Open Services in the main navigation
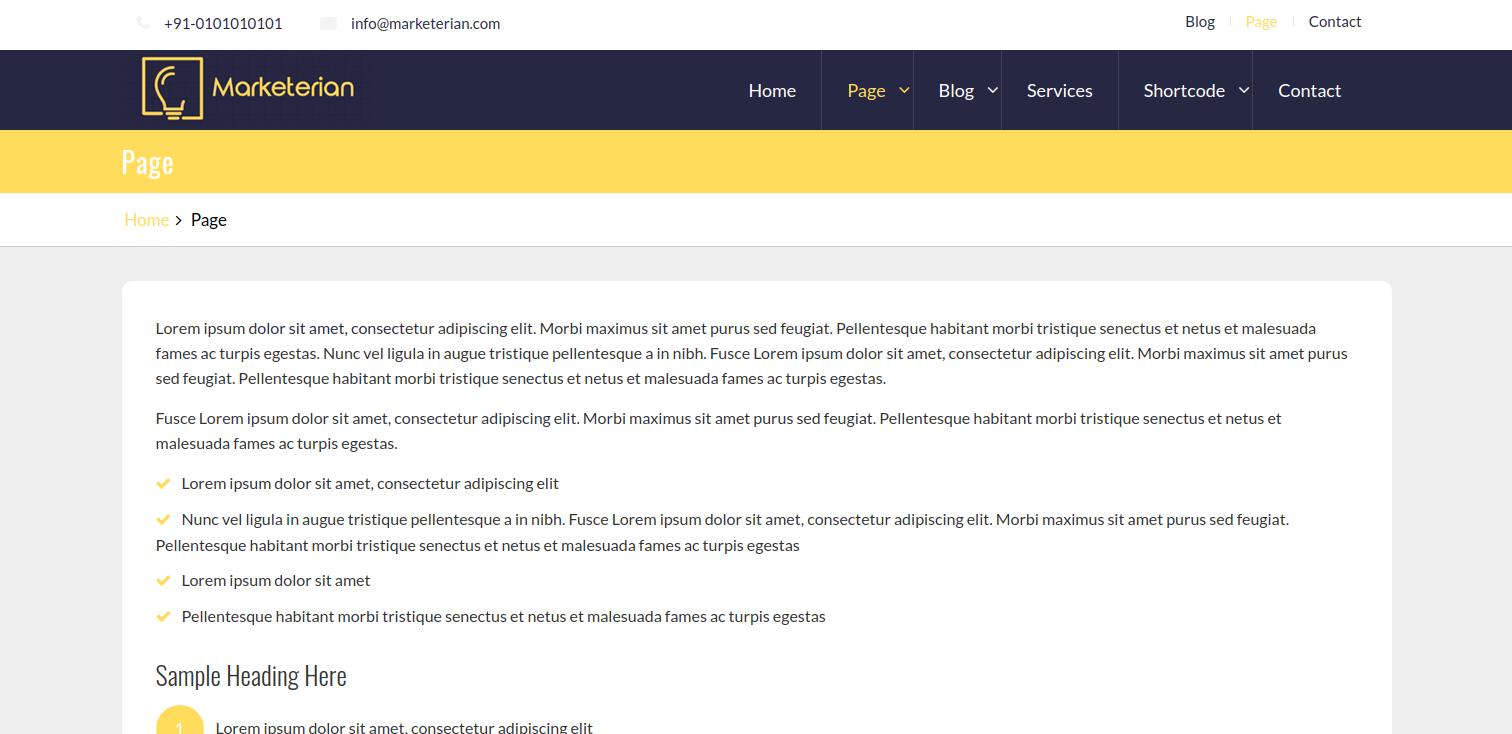This screenshot has height=734, width=1512. [1059, 91]
